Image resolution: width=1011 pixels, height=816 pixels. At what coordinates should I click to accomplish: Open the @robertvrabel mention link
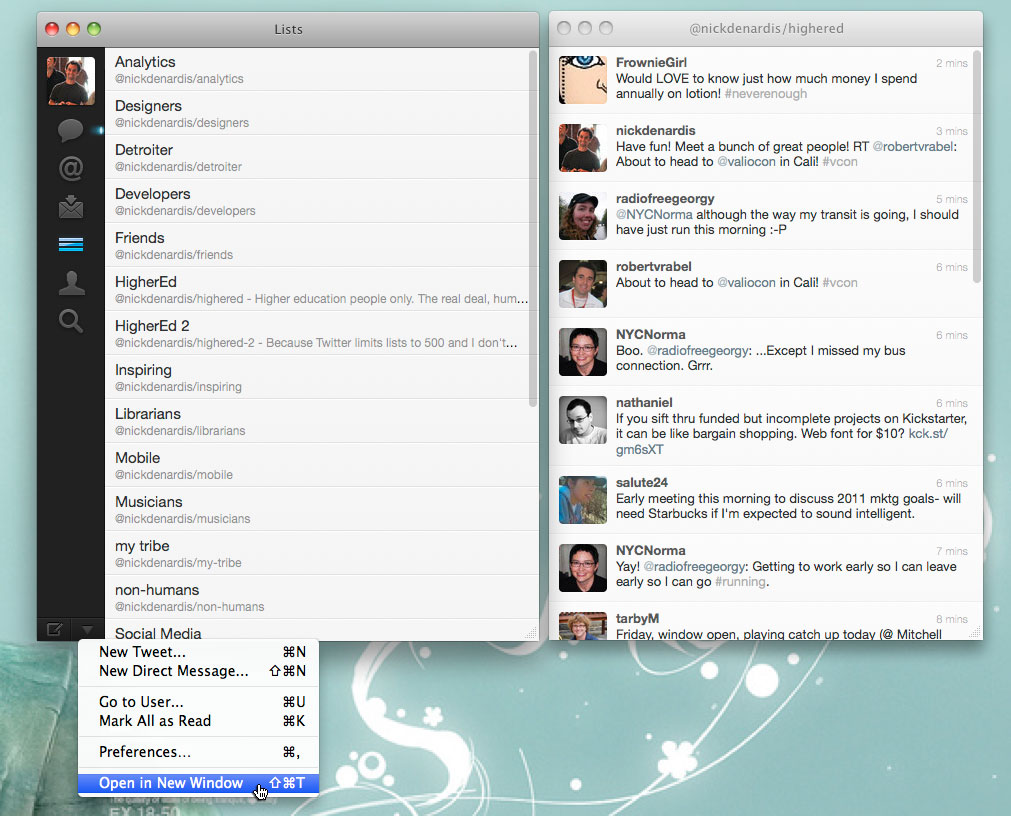point(913,147)
